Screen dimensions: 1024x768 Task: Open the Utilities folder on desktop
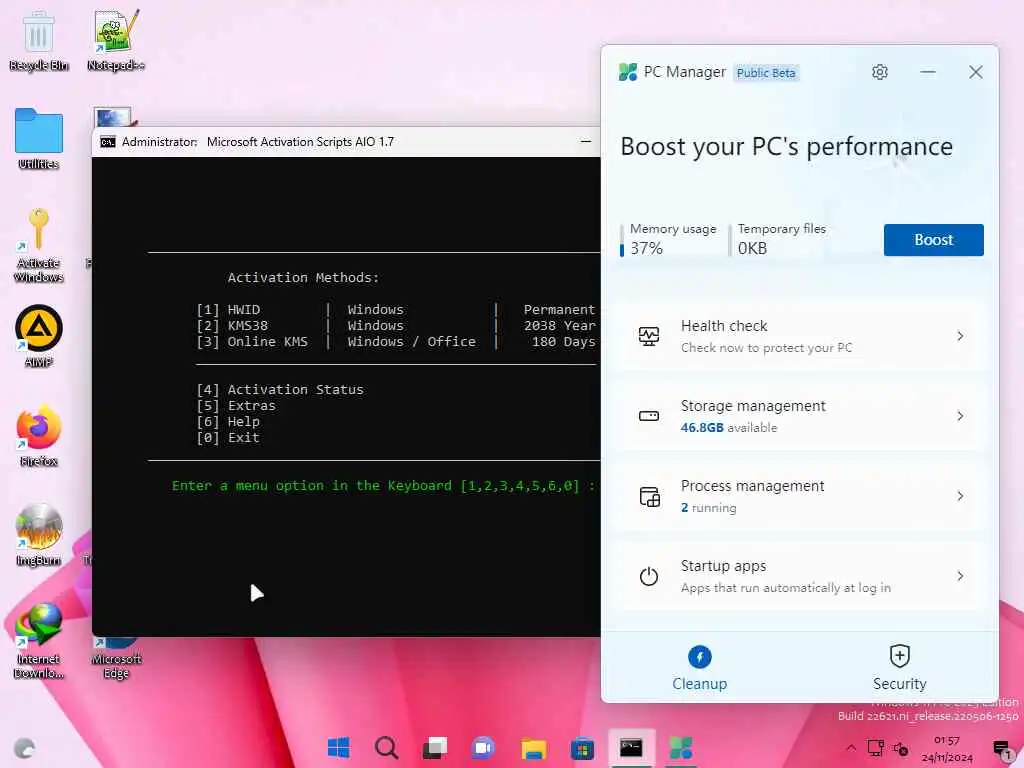tap(39, 138)
